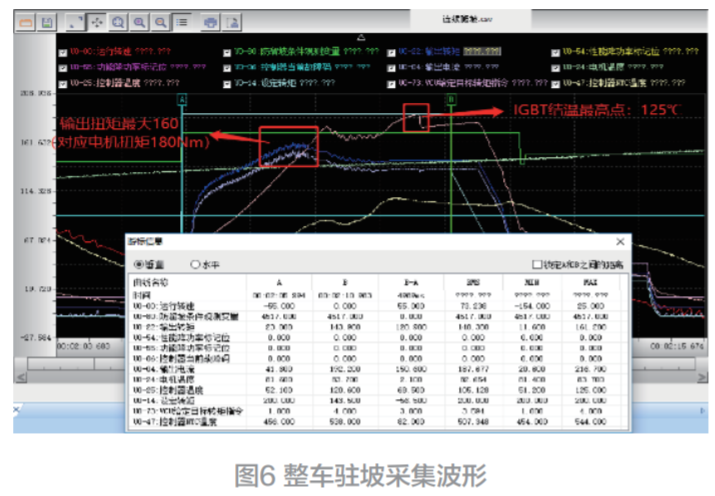The image size is (715, 496).
Task: Click cursor B marker on the waveform
Action: (452, 100)
